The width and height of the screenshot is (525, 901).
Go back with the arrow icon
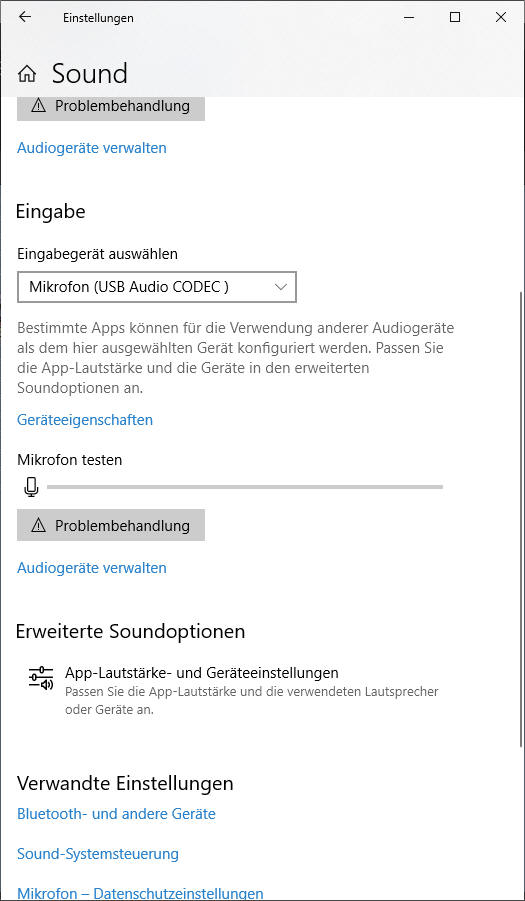[25, 17]
